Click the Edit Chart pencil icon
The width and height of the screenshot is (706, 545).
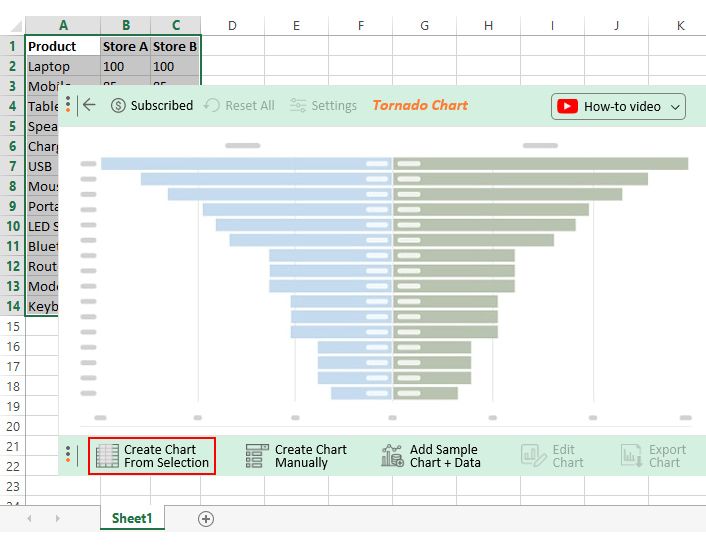pyautogui.click(x=533, y=456)
